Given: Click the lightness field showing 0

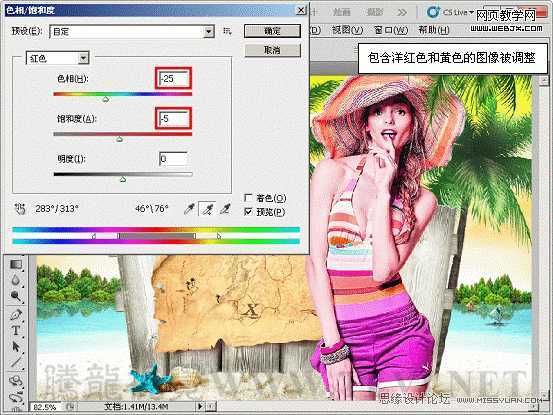Looking at the screenshot, I should click(x=173, y=159).
